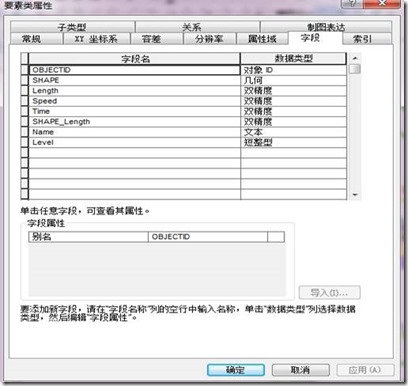
Task: Click the 对象 ID data type cell
Action: [293, 70]
